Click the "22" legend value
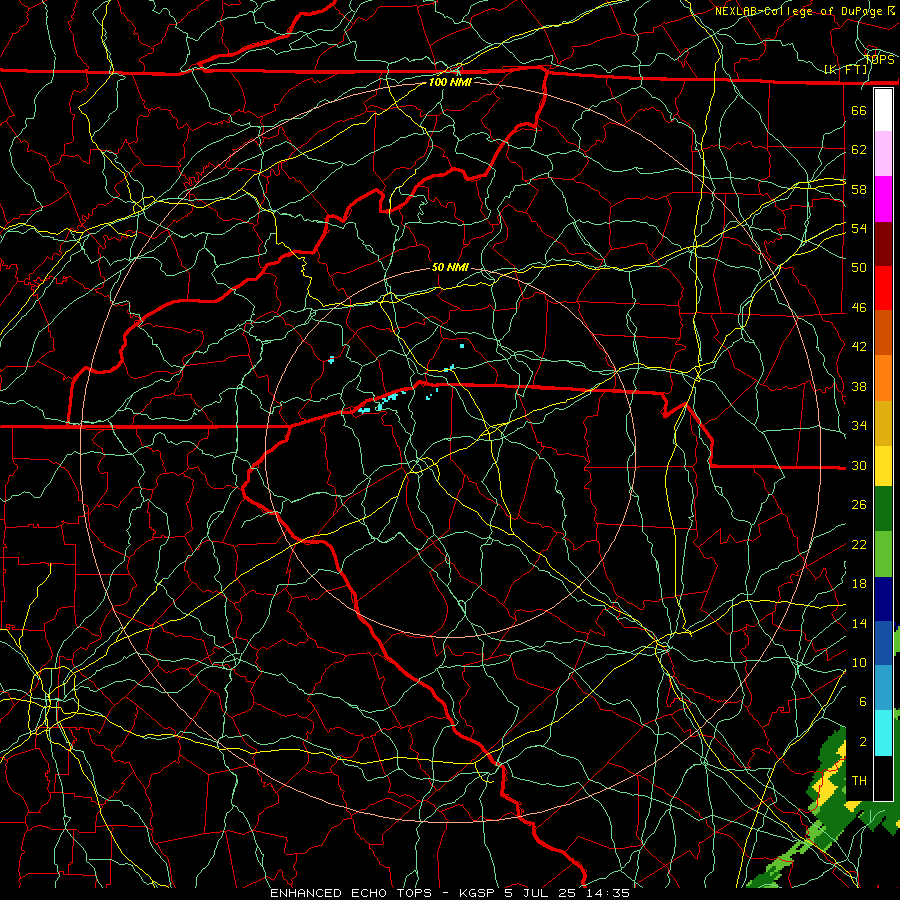 pyautogui.click(x=859, y=544)
